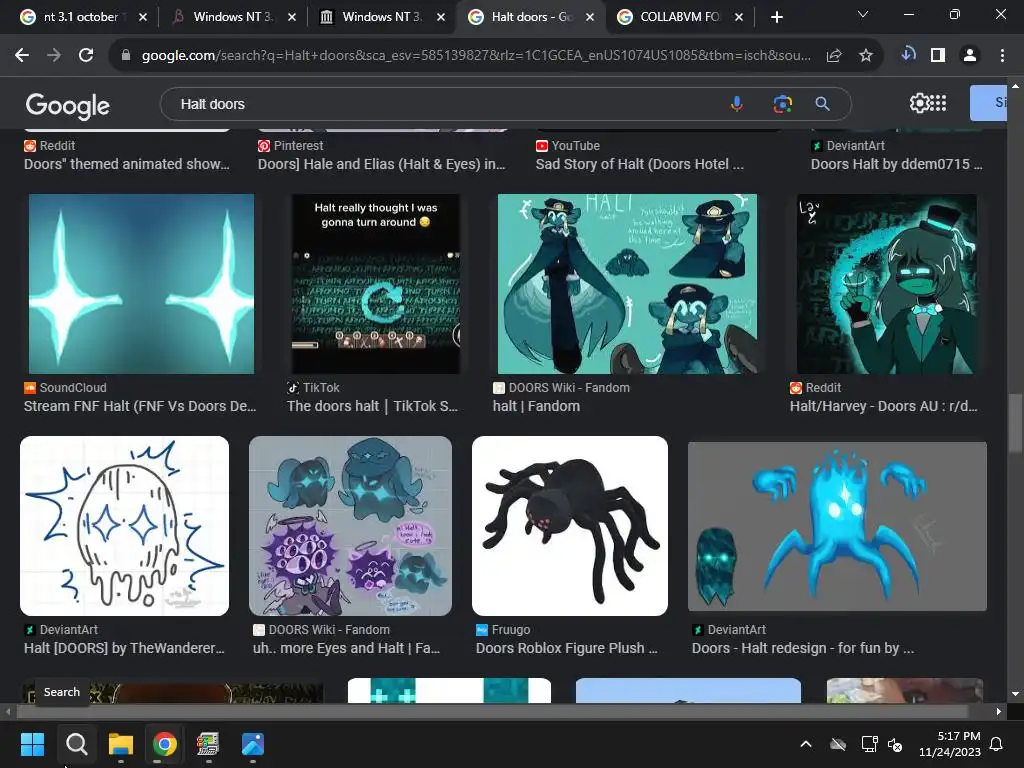
Task: Search by voice microphone icon
Action: tap(737, 104)
